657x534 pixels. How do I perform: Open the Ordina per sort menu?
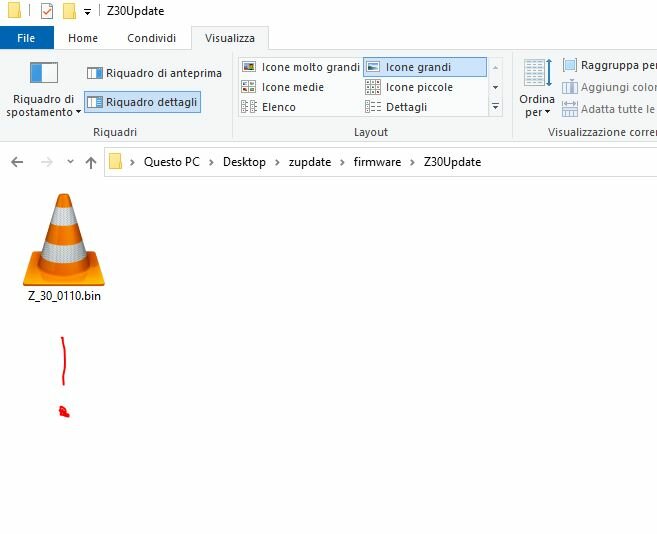point(537,88)
